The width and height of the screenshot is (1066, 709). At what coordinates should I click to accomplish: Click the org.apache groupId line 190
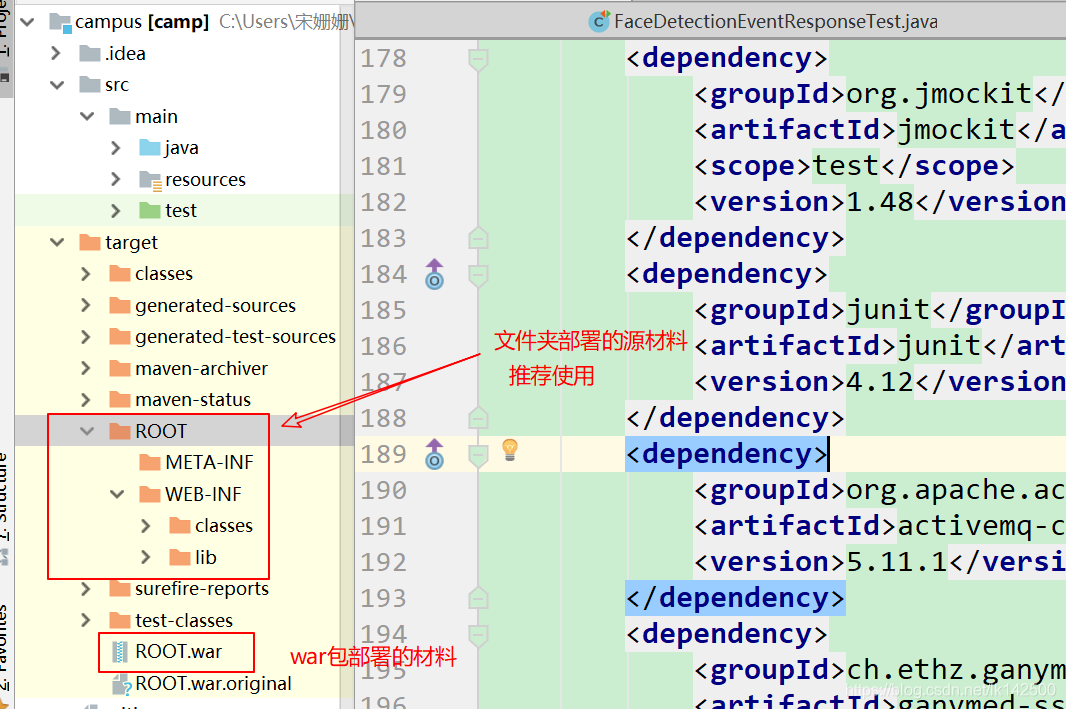(x=879, y=490)
